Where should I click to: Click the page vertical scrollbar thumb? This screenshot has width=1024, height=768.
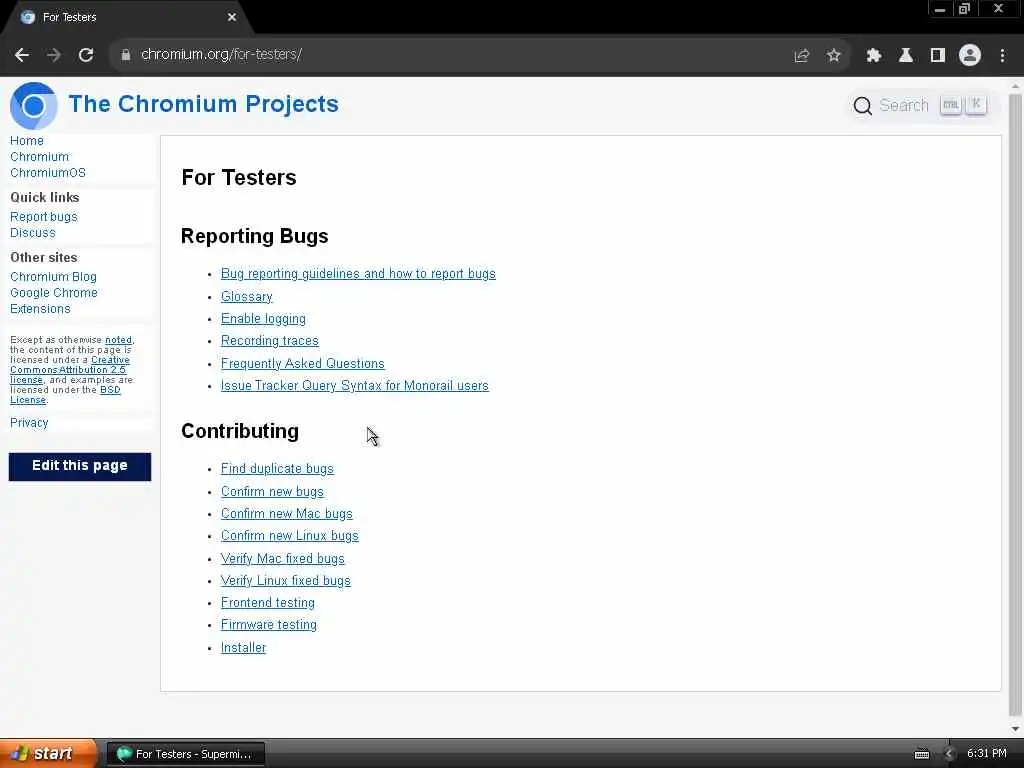tap(1015, 405)
